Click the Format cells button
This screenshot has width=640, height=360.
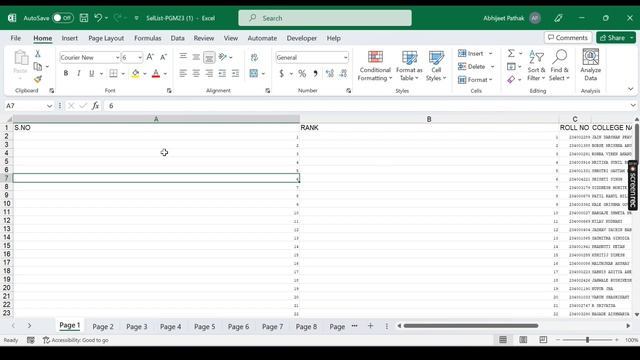coord(475,80)
